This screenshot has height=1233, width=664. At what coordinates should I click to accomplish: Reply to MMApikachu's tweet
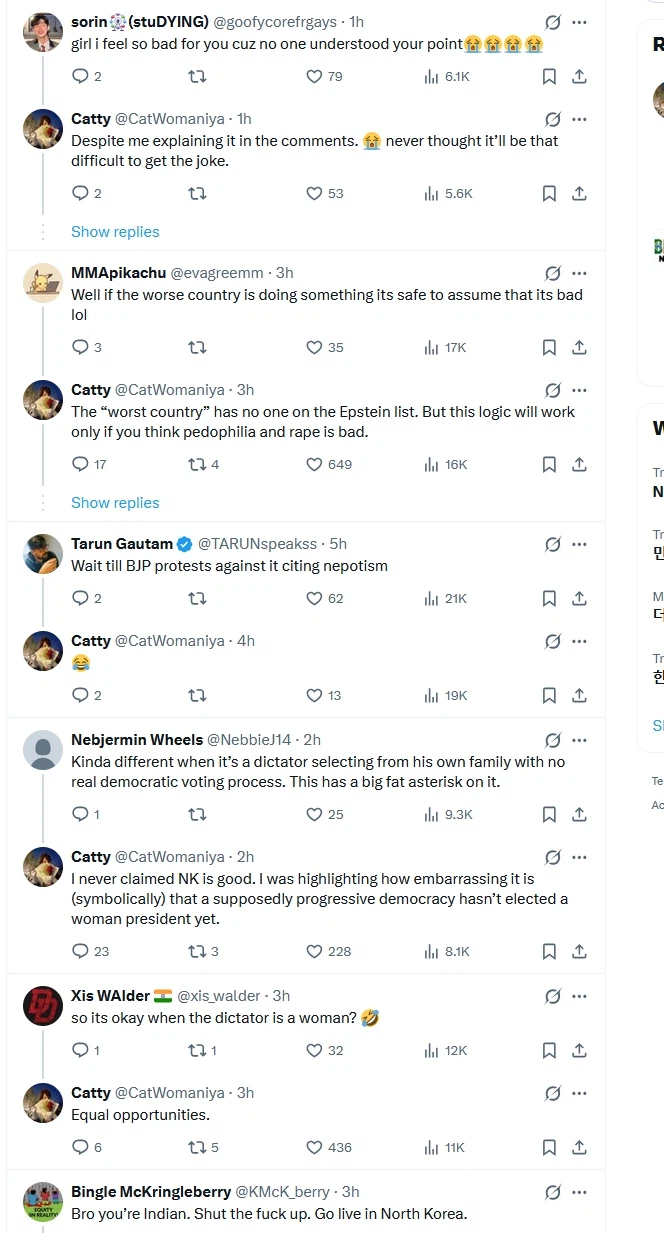pyautogui.click(x=81, y=347)
